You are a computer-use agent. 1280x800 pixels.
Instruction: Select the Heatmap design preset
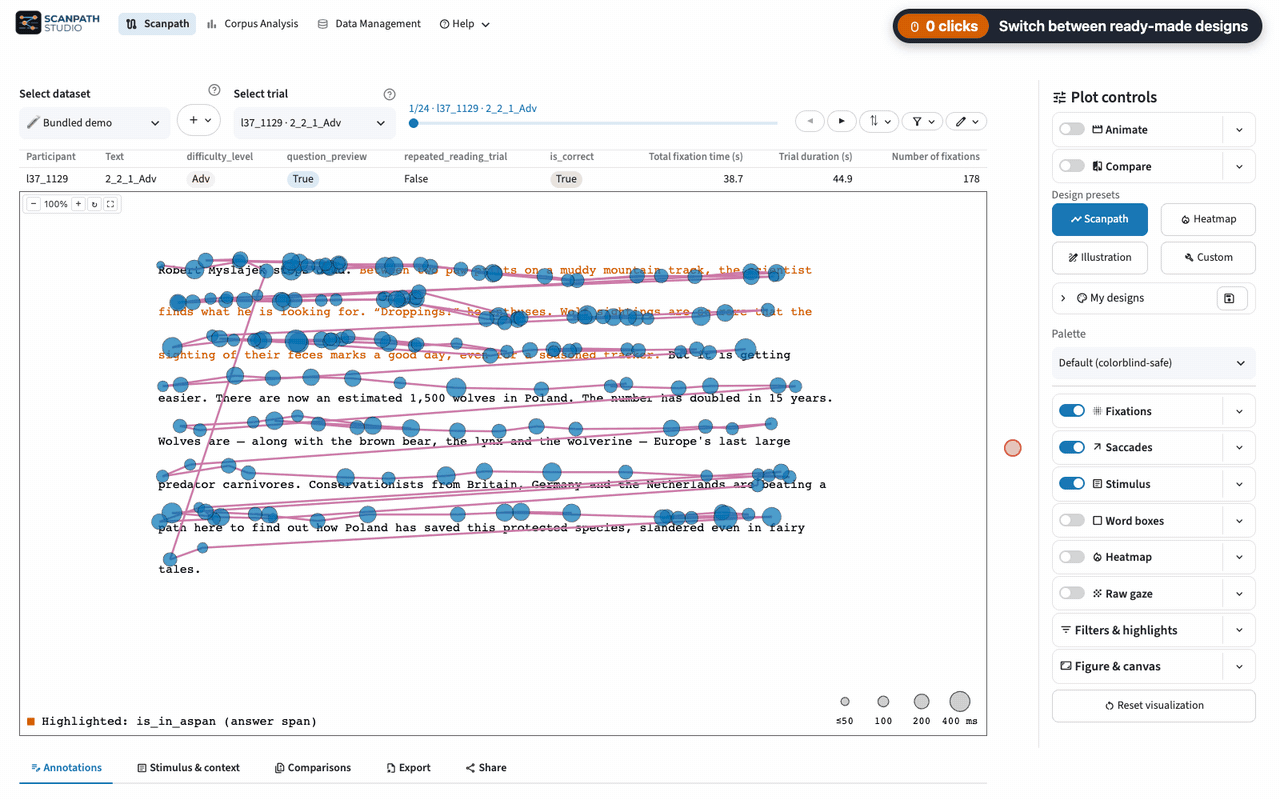point(1208,219)
